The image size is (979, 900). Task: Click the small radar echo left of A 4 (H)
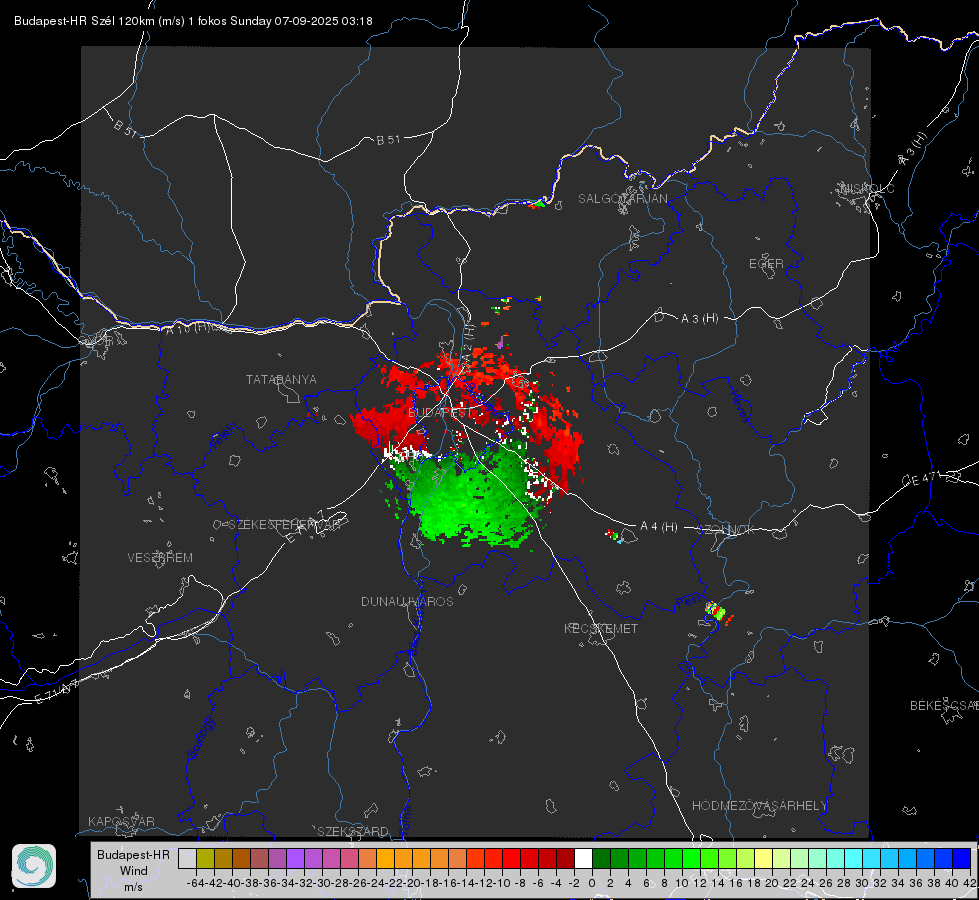point(613,535)
